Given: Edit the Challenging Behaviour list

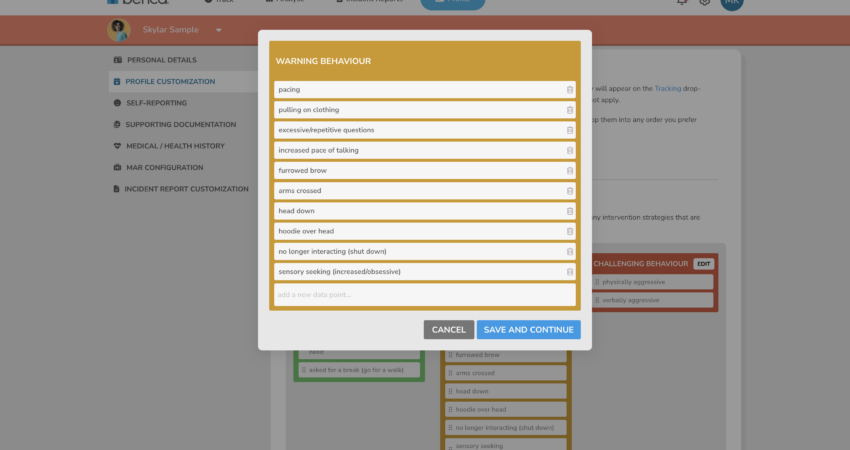Looking at the screenshot, I should tap(704, 264).
